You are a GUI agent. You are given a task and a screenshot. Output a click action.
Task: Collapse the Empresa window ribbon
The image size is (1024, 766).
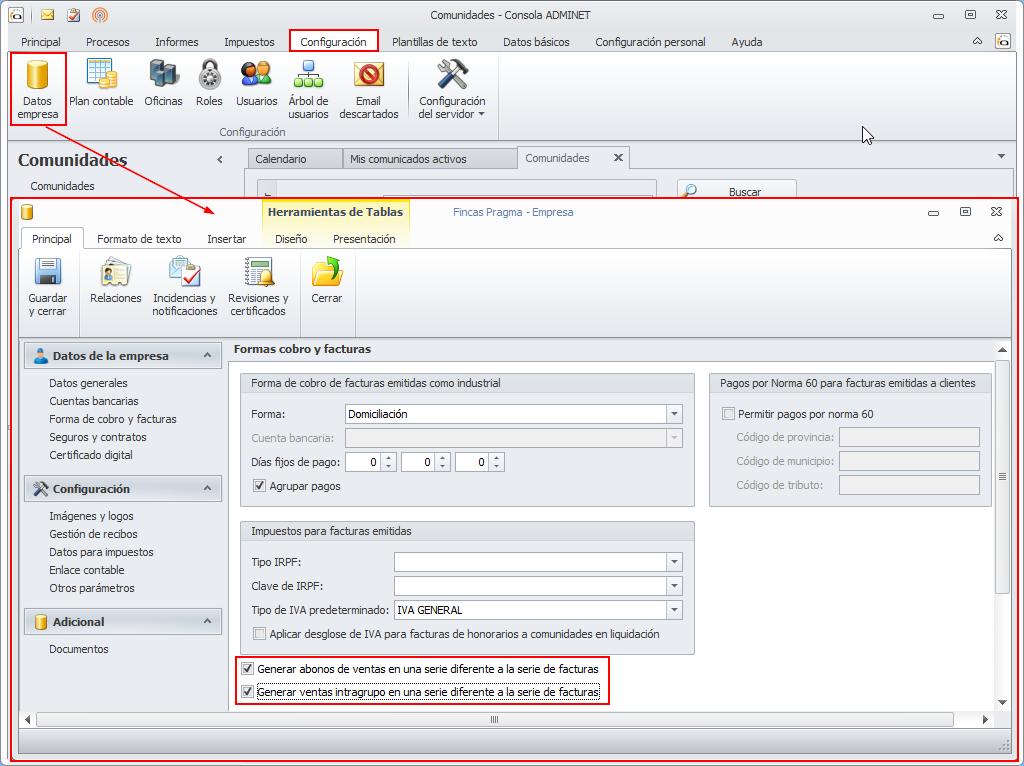[x=999, y=238]
